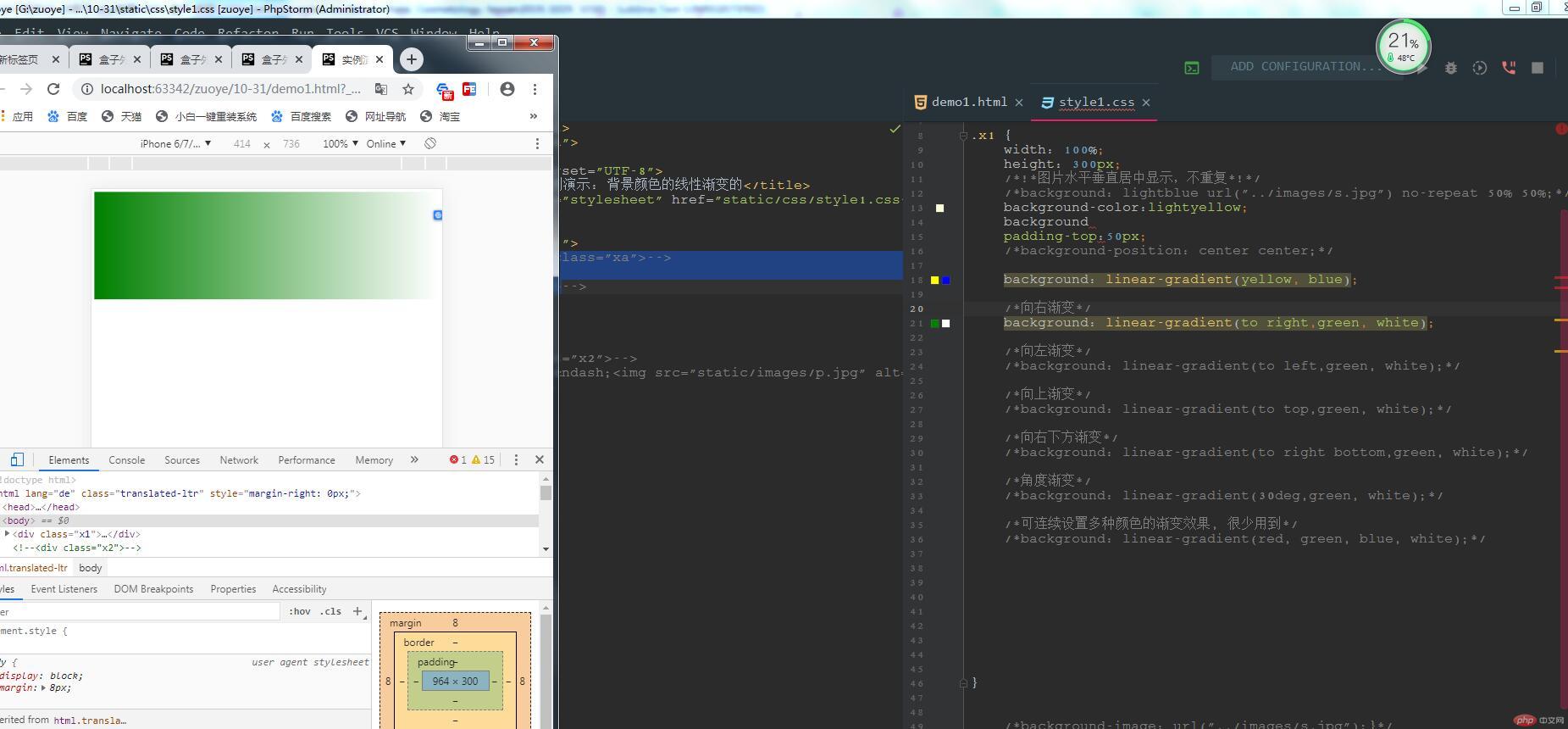This screenshot has height=729, width=1568.
Task: Click the Chrome reload page button
Action: tap(53, 89)
